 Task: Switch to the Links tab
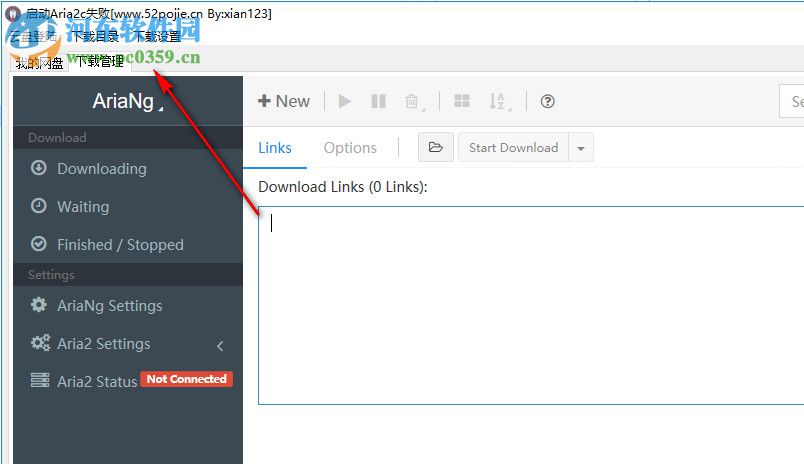(275, 148)
